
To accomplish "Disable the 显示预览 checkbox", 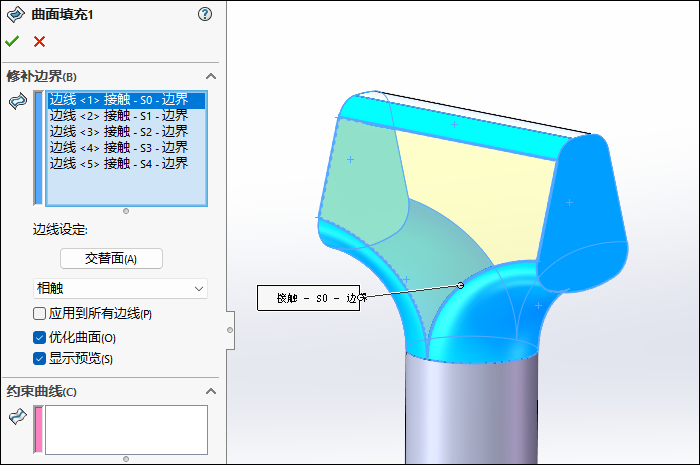I will pyautogui.click(x=40, y=359).
